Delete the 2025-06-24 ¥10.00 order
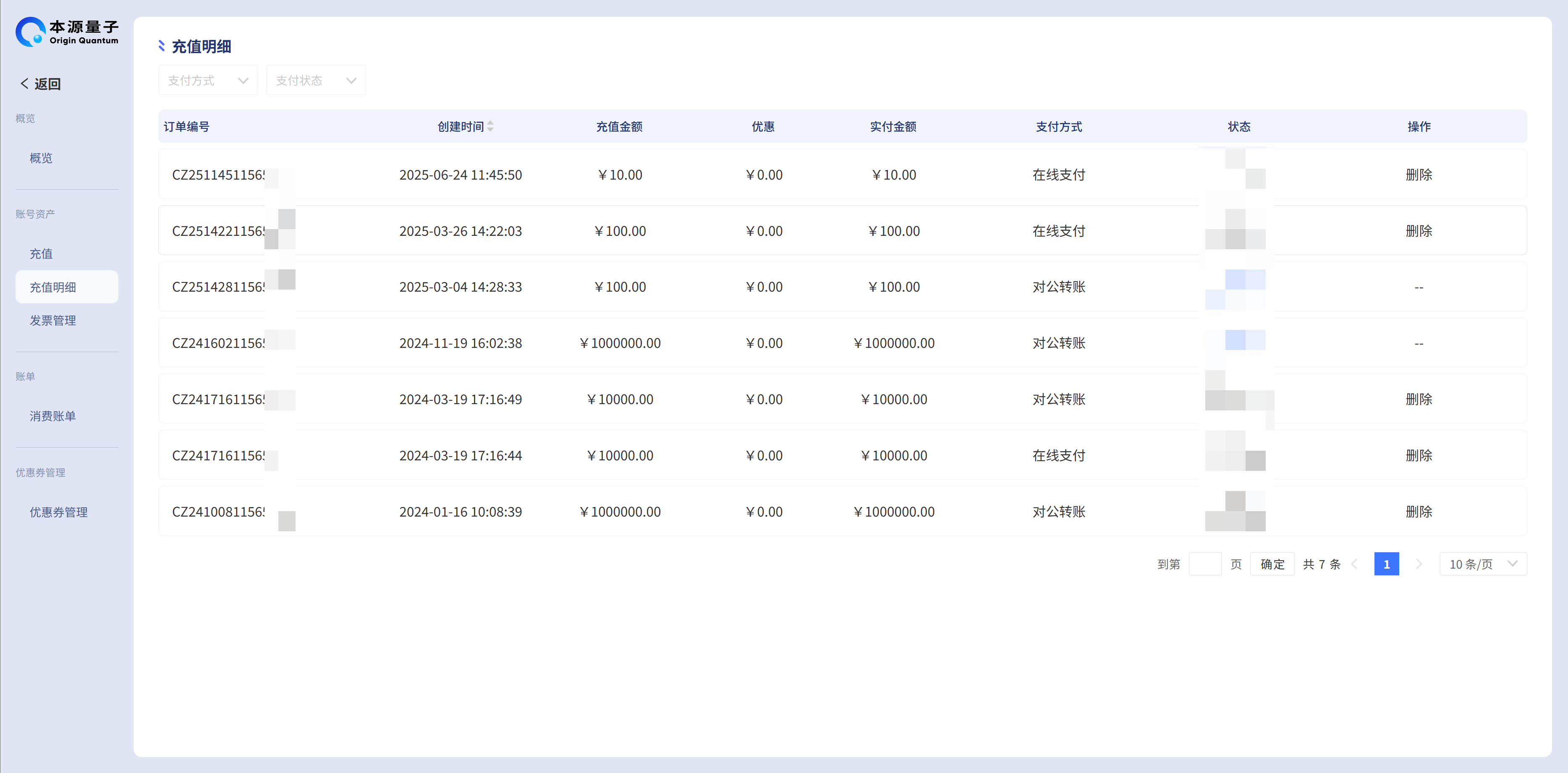This screenshot has width=1568, height=773. click(1418, 175)
